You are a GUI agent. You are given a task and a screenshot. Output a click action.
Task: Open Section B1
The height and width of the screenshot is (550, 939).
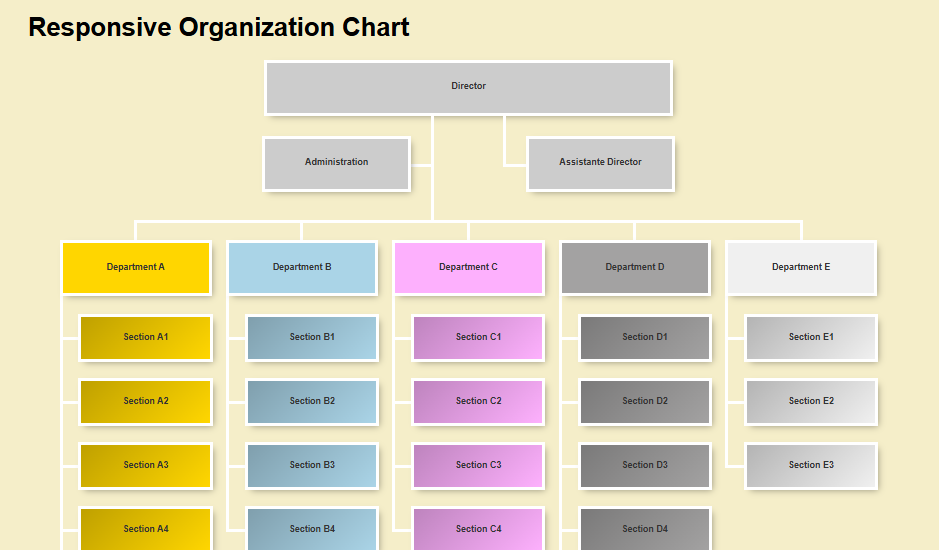click(x=312, y=338)
